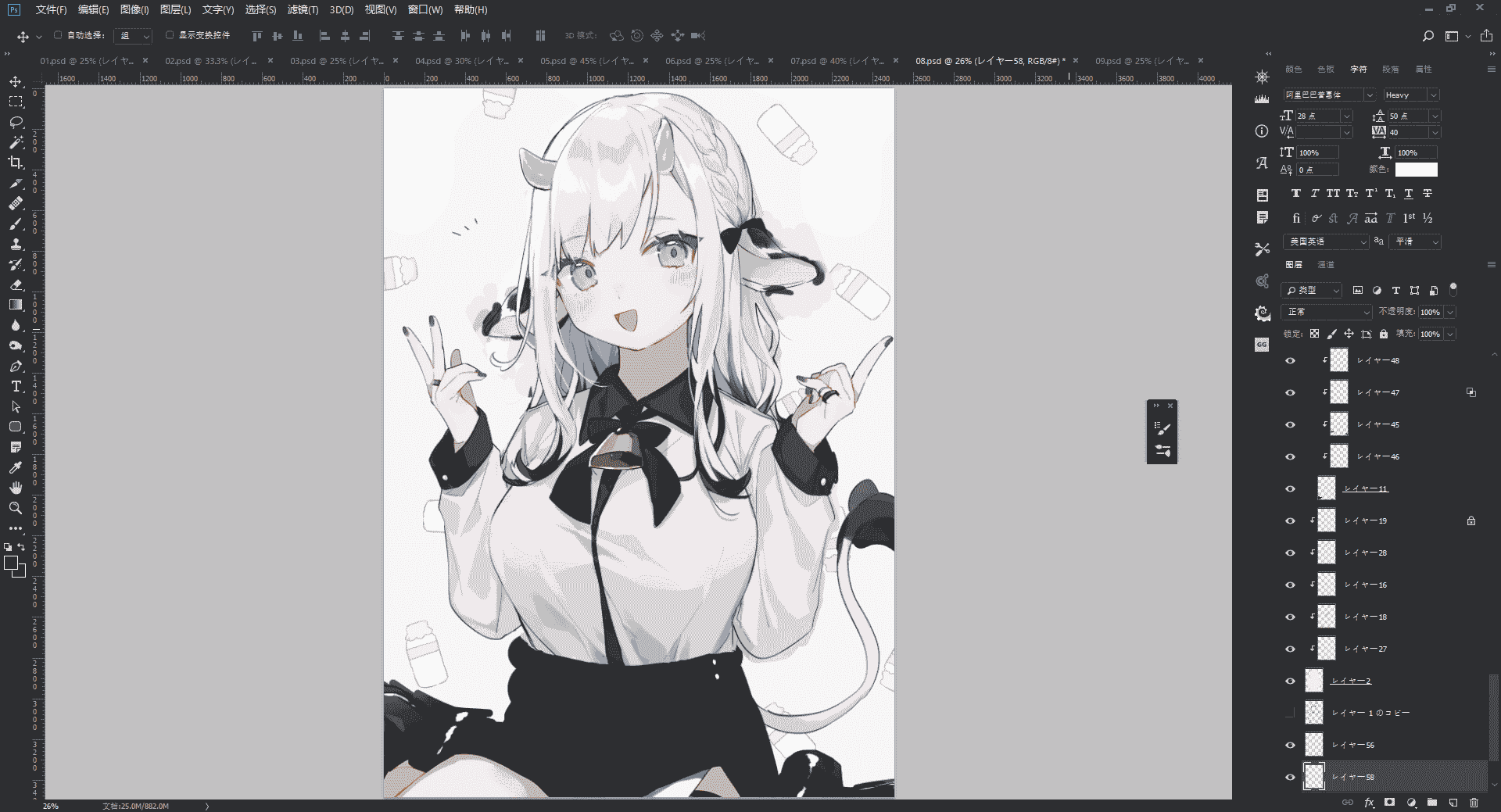The height and width of the screenshot is (812, 1501).
Task: Enable the 自动选择 checkbox
Action: [x=58, y=35]
